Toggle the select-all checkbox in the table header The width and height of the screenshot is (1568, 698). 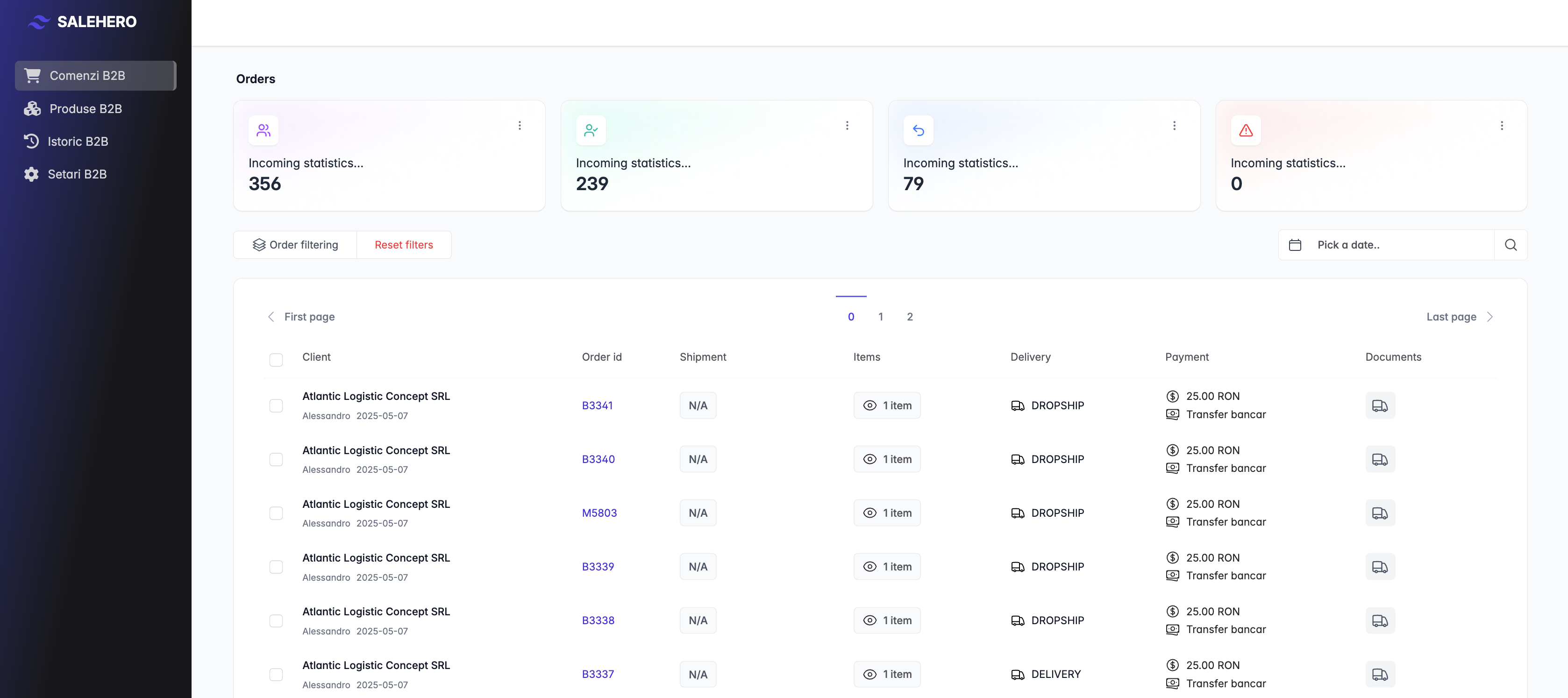point(276,360)
